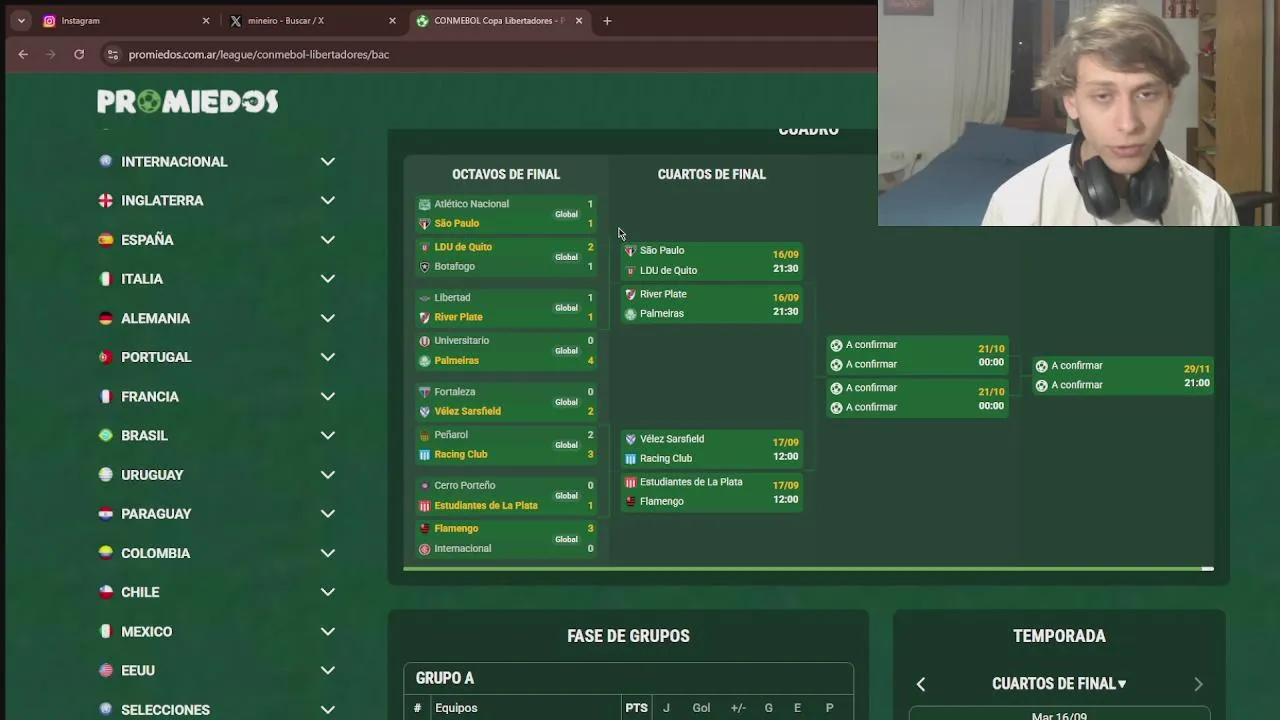Expand the Uruguay section

point(327,474)
